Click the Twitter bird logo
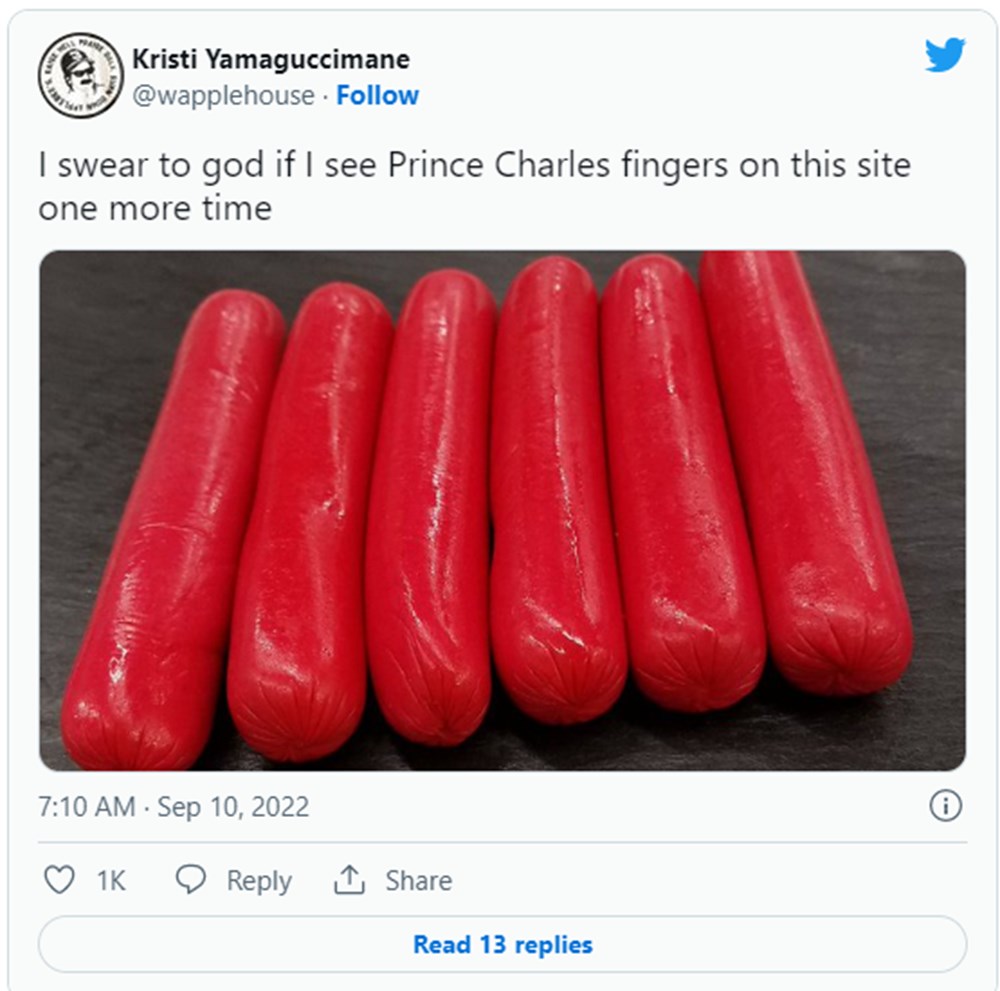Image resolution: width=1000 pixels, height=991 pixels. (x=944, y=55)
